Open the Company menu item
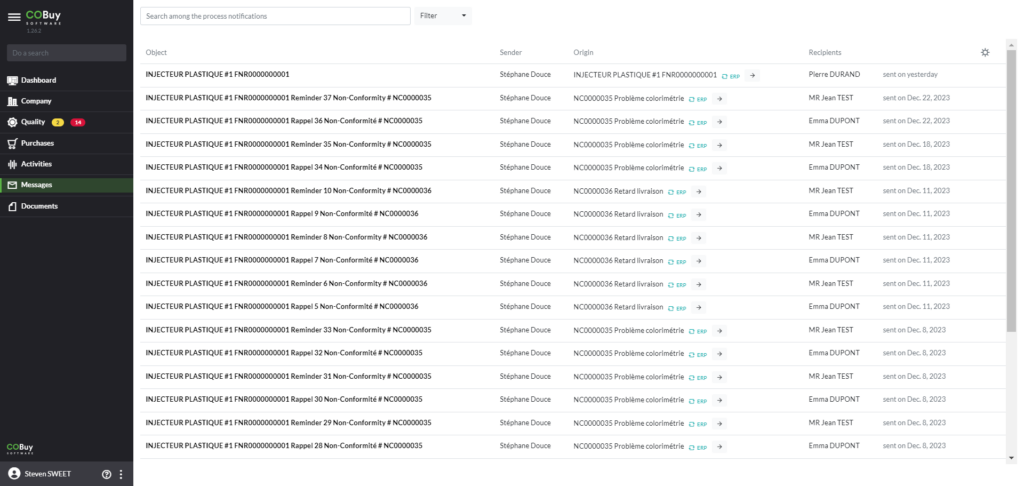 click(36, 101)
